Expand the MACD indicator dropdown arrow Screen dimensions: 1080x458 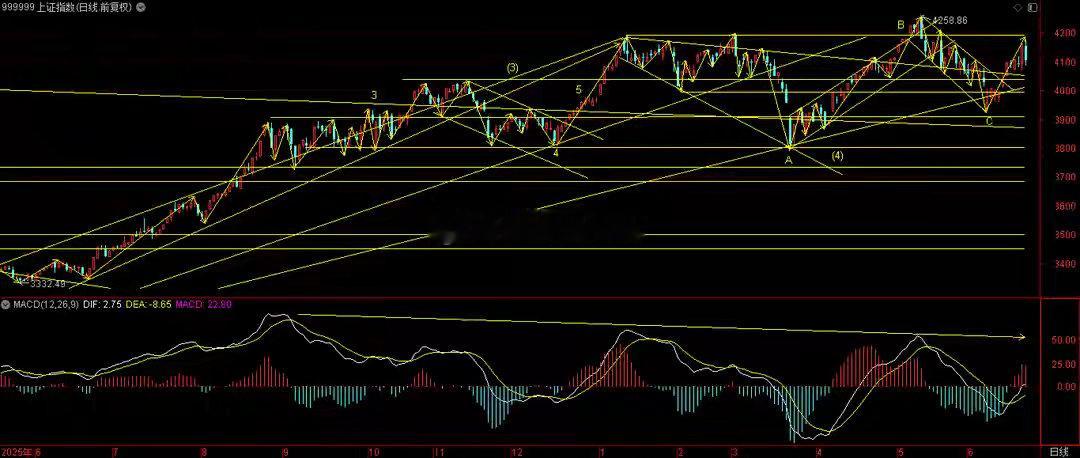pyautogui.click(x=5, y=304)
